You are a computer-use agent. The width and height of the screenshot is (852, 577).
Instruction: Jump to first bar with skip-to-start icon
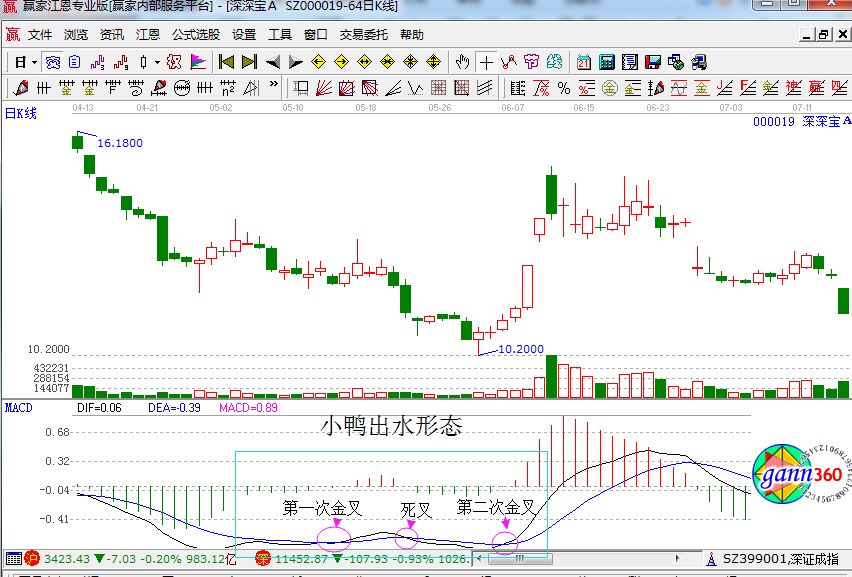tap(226, 62)
